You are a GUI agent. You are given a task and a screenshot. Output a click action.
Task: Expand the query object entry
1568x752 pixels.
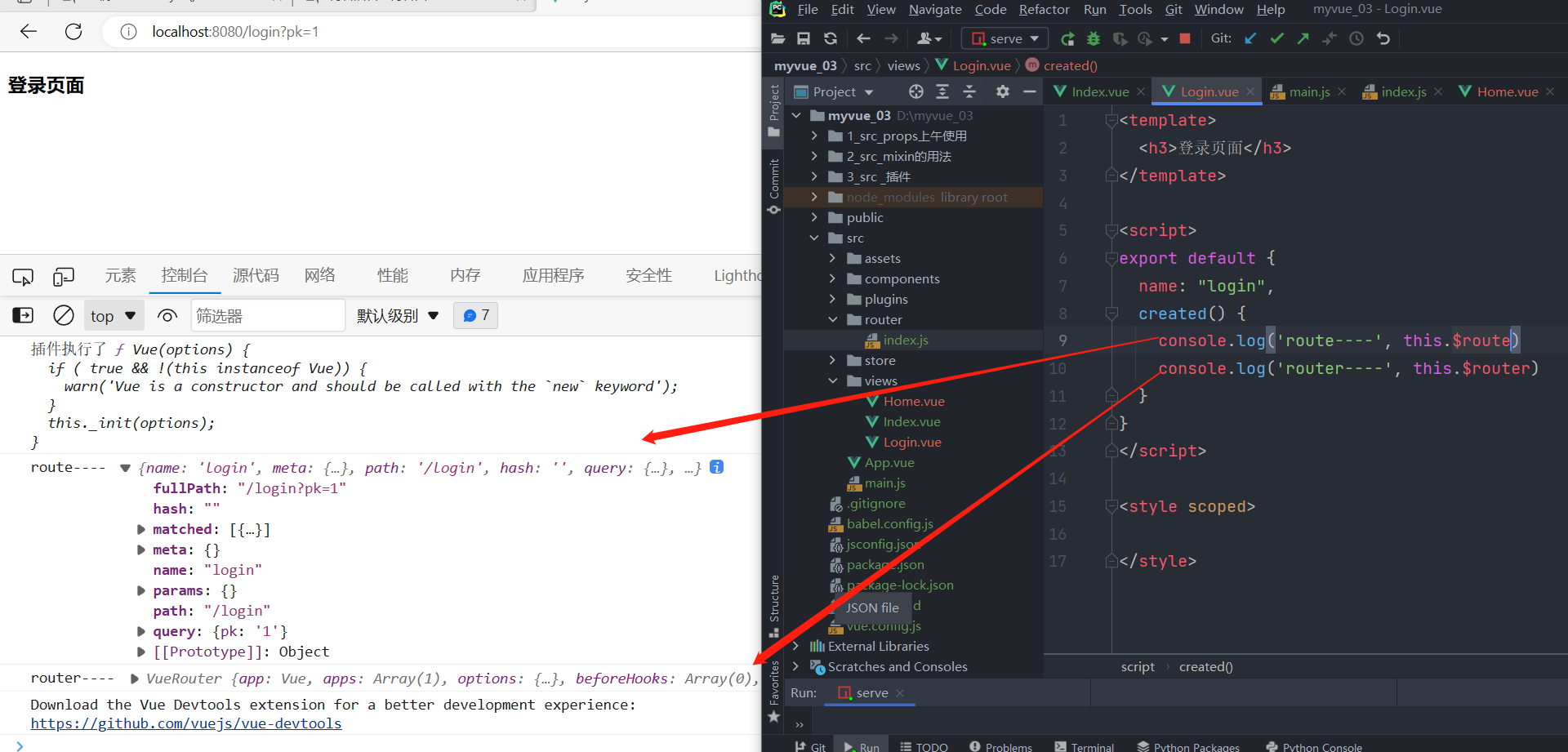(x=141, y=631)
